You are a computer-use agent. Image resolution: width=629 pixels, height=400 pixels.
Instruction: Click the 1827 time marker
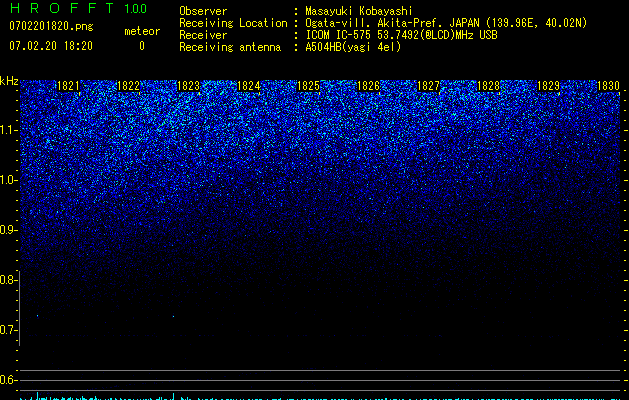coord(428,86)
